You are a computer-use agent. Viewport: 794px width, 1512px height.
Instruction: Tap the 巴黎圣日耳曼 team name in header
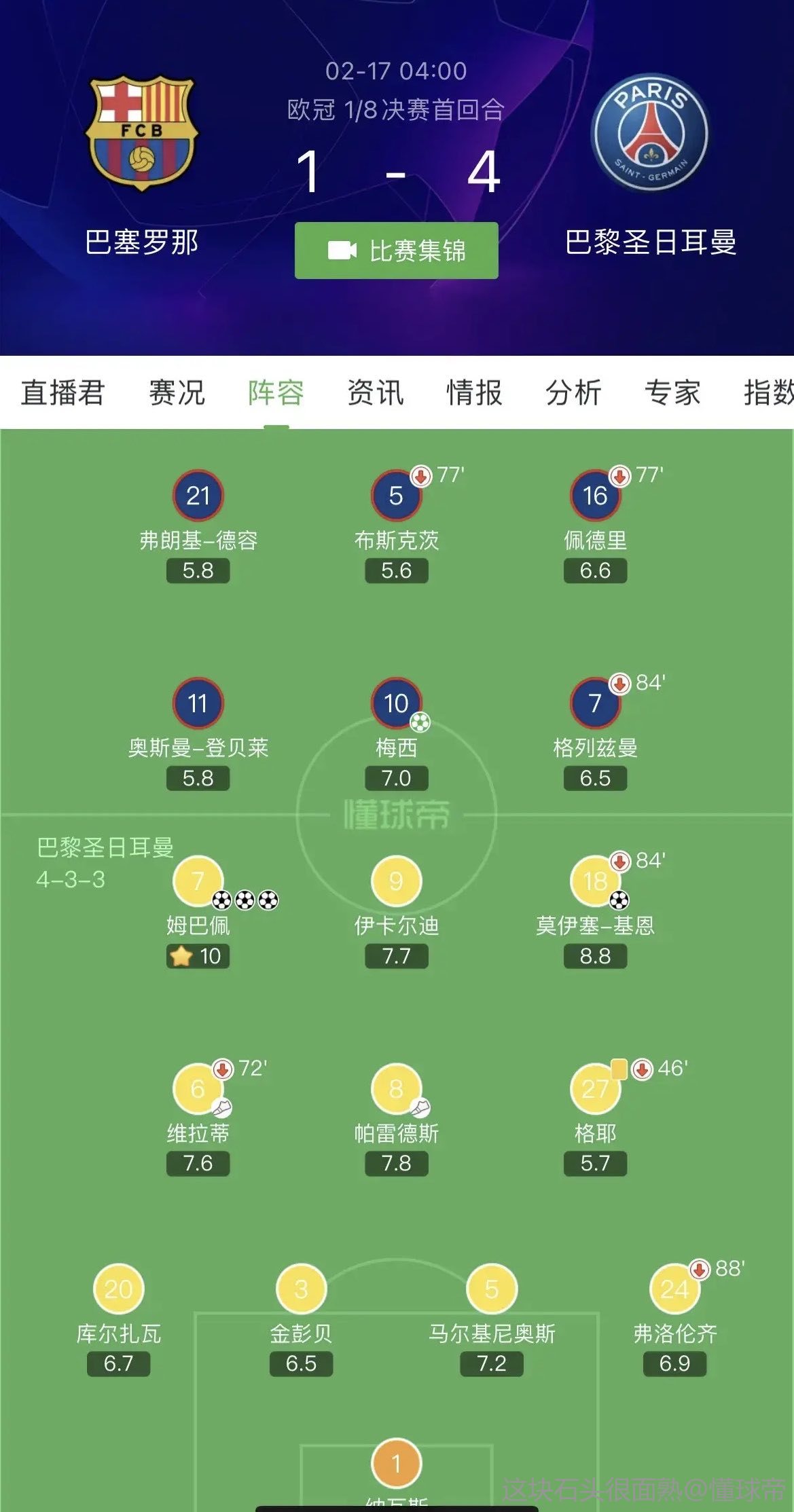click(x=650, y=242)
